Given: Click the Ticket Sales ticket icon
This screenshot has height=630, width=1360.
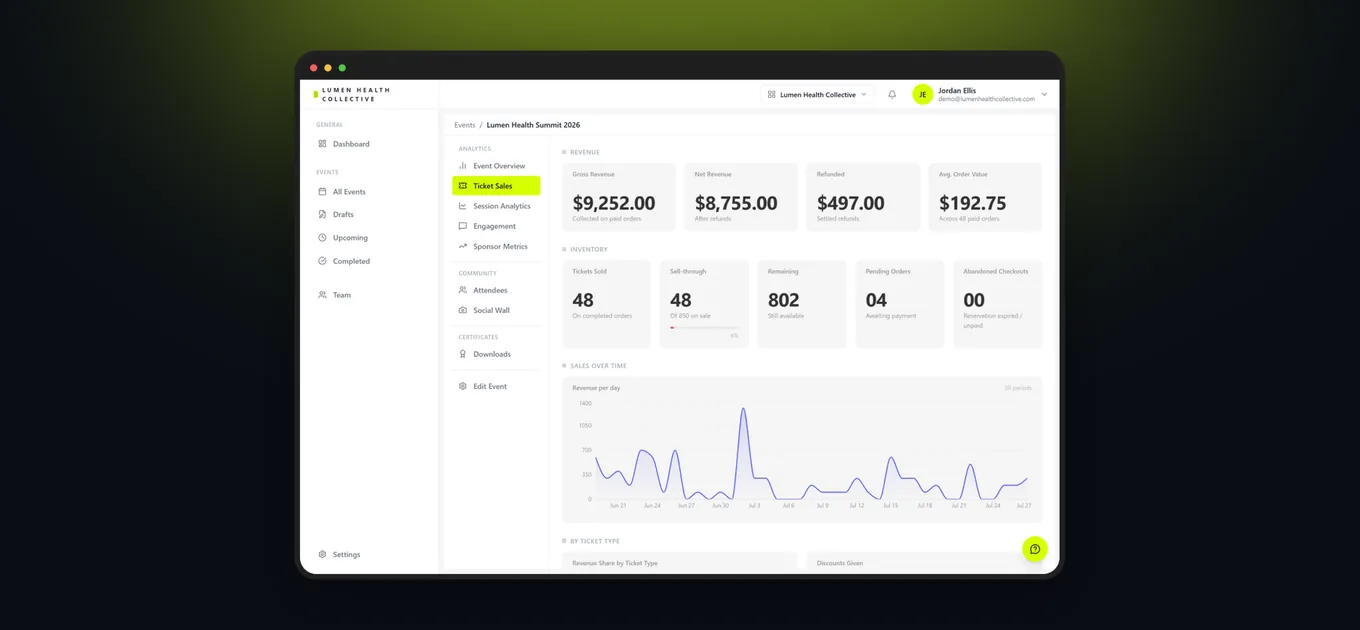Looking at the screenshot, I should pyautogui.click(x=463, y=186).
